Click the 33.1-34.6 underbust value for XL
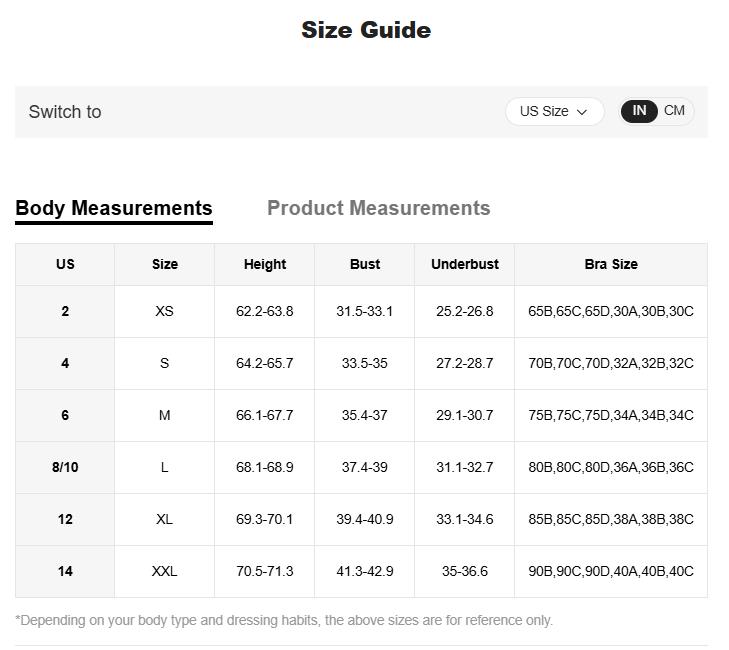This screenshot has width=729, height=650. (464, 519)
